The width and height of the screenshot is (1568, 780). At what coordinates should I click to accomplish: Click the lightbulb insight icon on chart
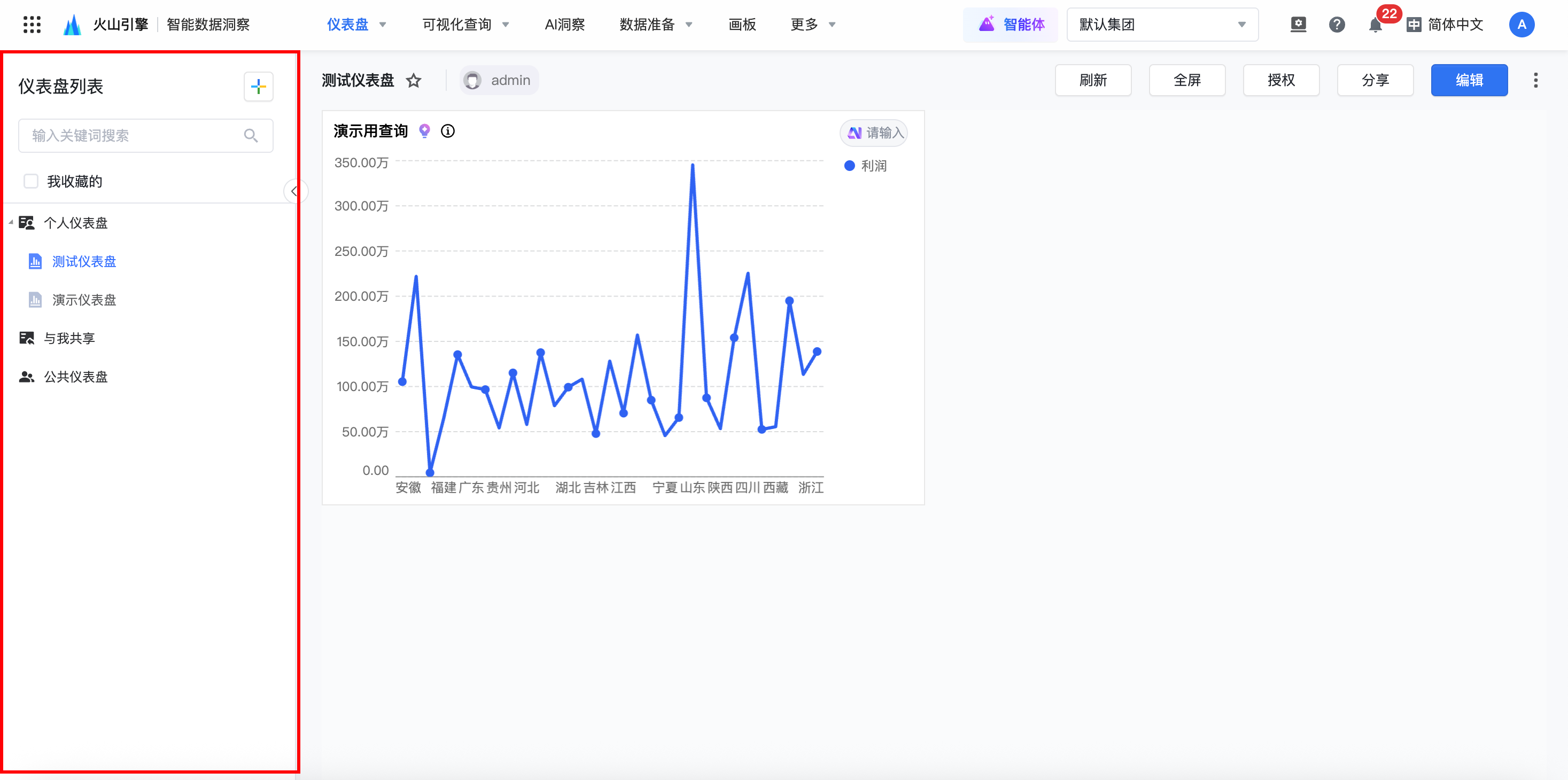(x=425, y=131)
